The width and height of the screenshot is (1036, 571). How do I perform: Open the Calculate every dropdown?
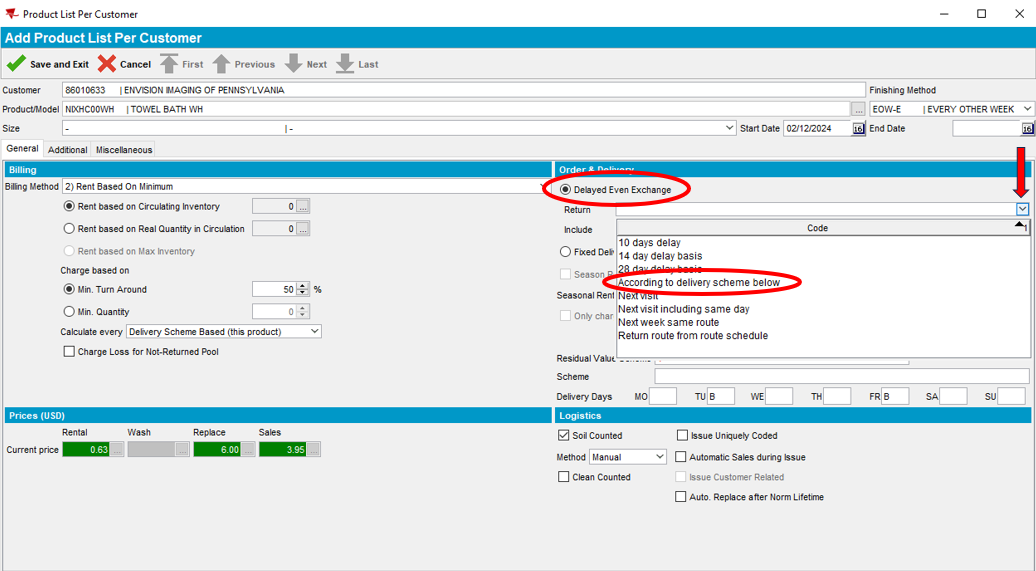tap(314, 331)
